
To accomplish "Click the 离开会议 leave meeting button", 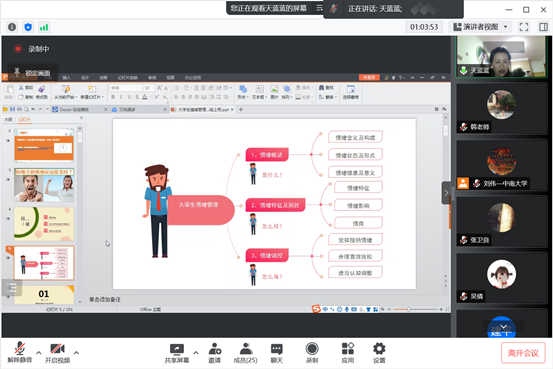I will pos(523,353).
